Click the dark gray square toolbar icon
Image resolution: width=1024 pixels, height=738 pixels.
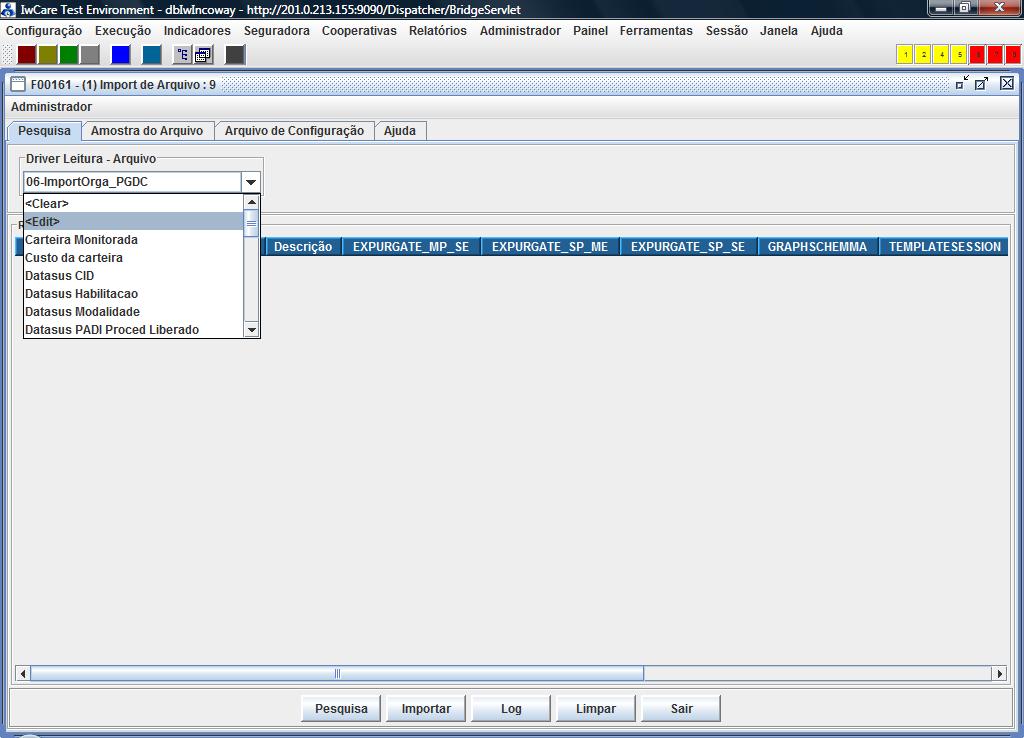pyautogui.click(x=235, y=55)
